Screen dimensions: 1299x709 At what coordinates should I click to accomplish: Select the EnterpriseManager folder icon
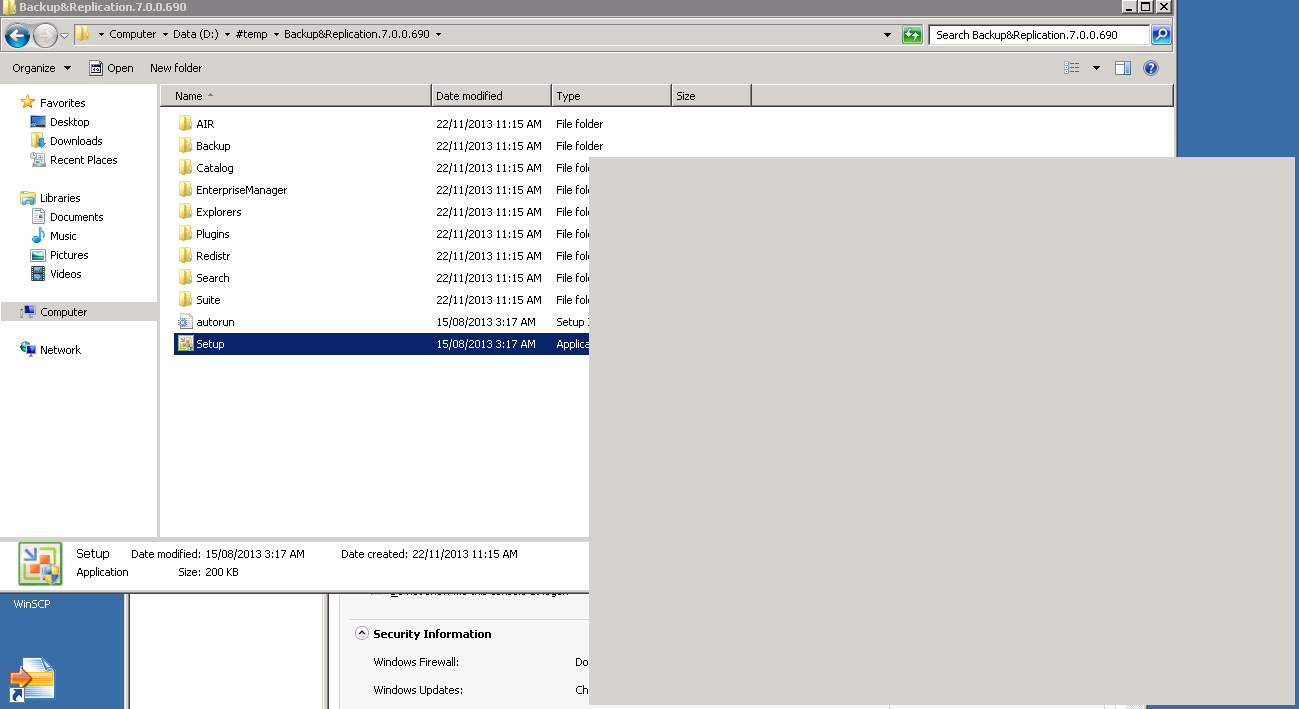(185, 190)
